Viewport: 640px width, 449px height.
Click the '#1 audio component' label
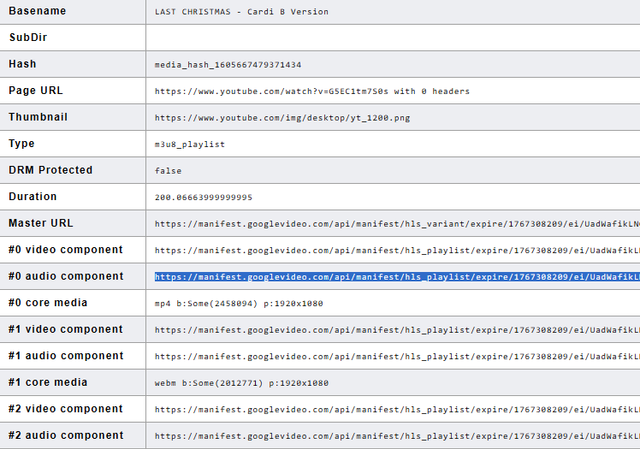pyautogui.click(x=66, y=356)
